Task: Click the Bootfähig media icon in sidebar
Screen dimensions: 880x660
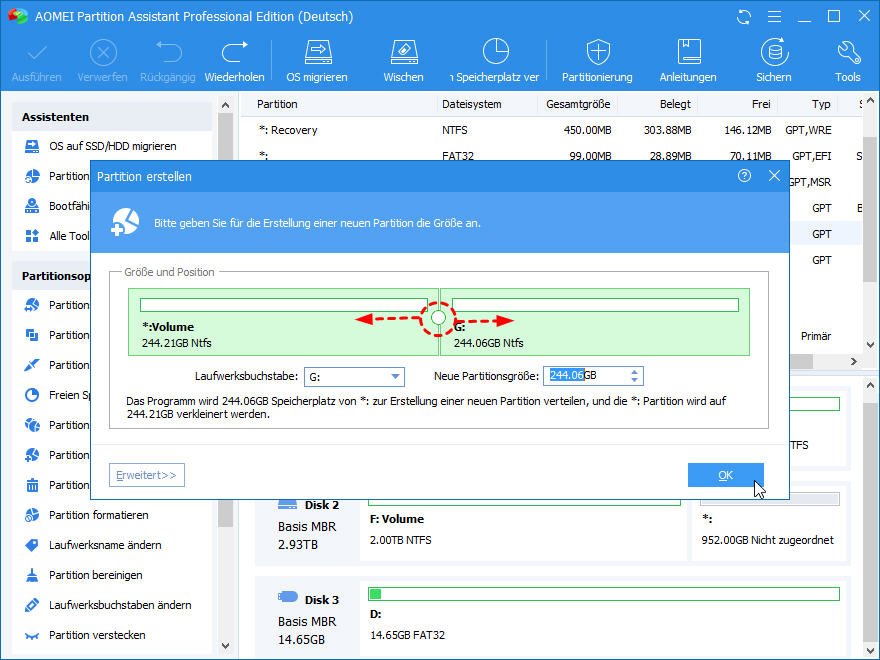Action: tap(32, 206)
